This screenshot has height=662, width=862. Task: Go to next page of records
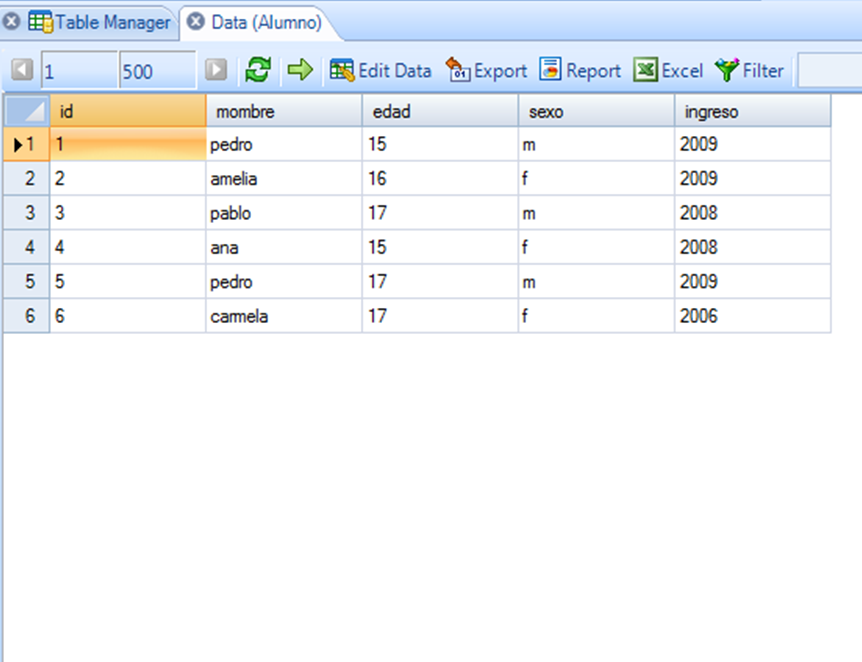216,70
